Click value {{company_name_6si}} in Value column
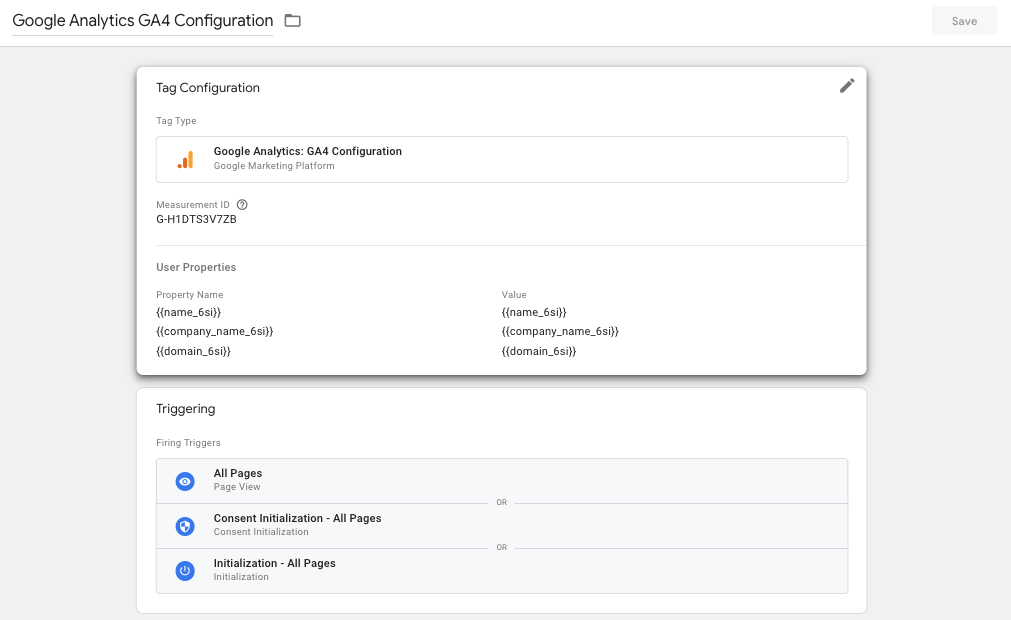The image size is (1011, 620). coord(560,331)
